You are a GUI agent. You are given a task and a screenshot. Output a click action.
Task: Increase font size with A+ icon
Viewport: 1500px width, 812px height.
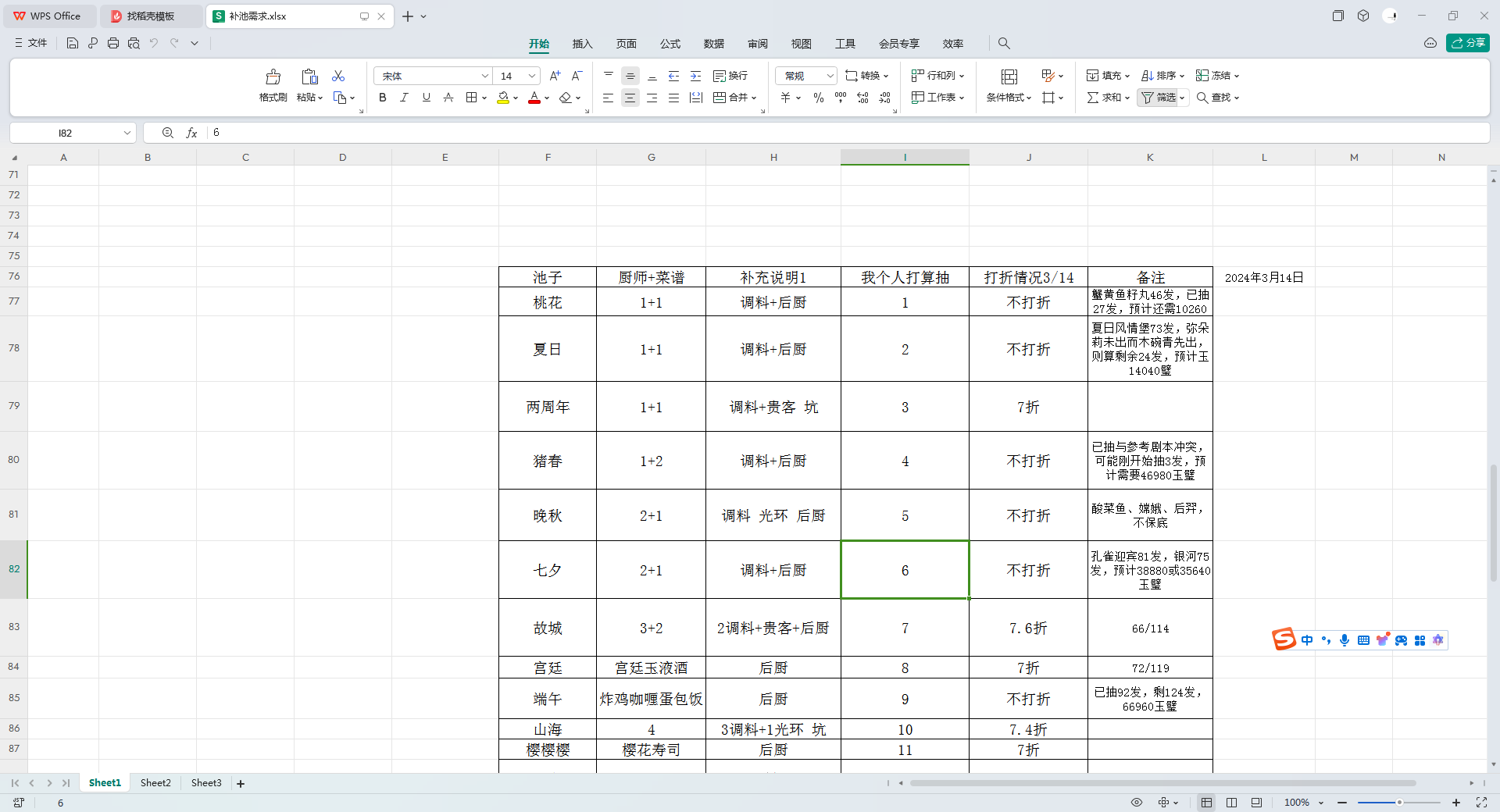pyautogui.click(x=555, y=76)
